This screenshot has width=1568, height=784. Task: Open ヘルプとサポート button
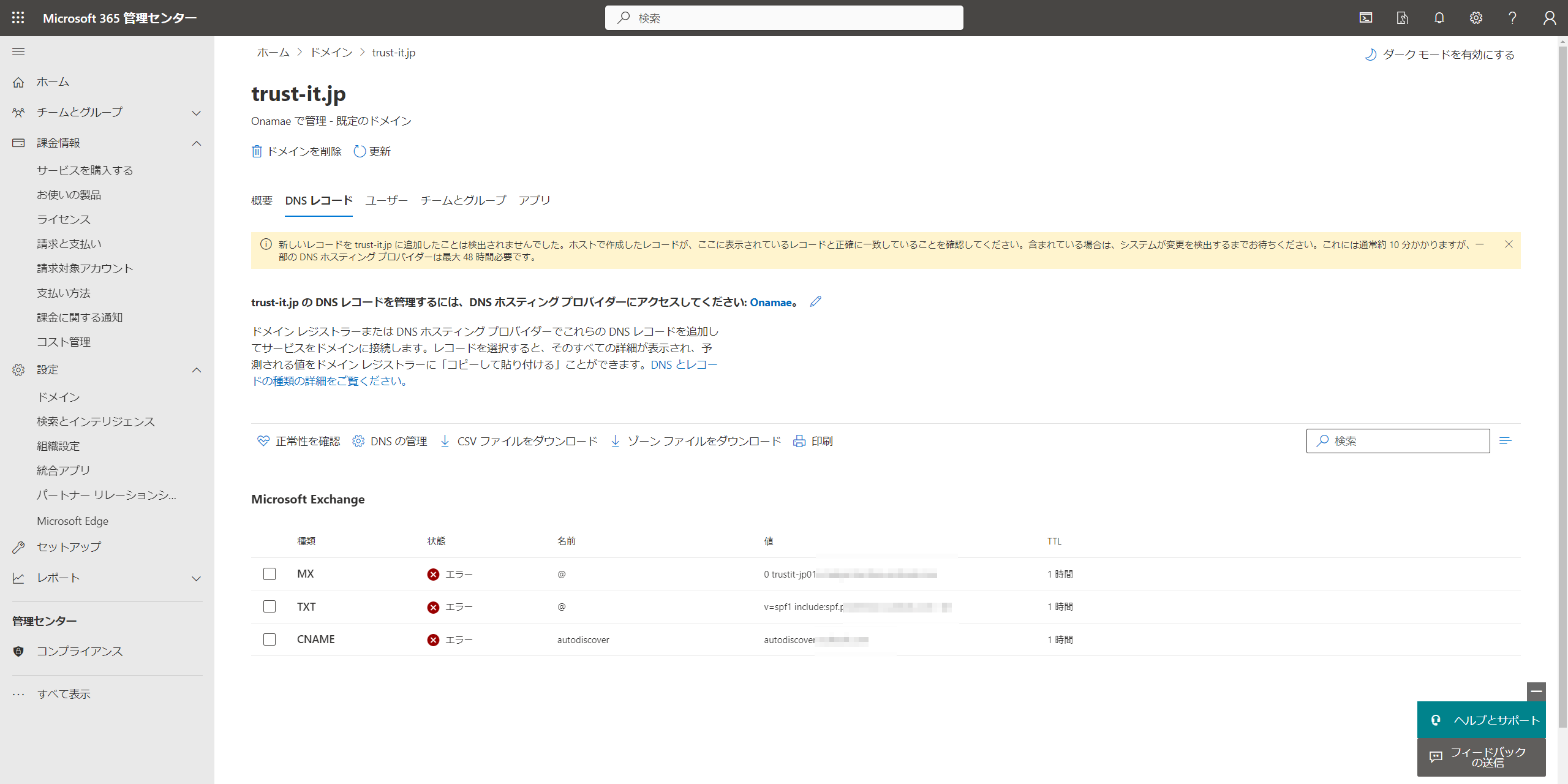pos(1481,720)
